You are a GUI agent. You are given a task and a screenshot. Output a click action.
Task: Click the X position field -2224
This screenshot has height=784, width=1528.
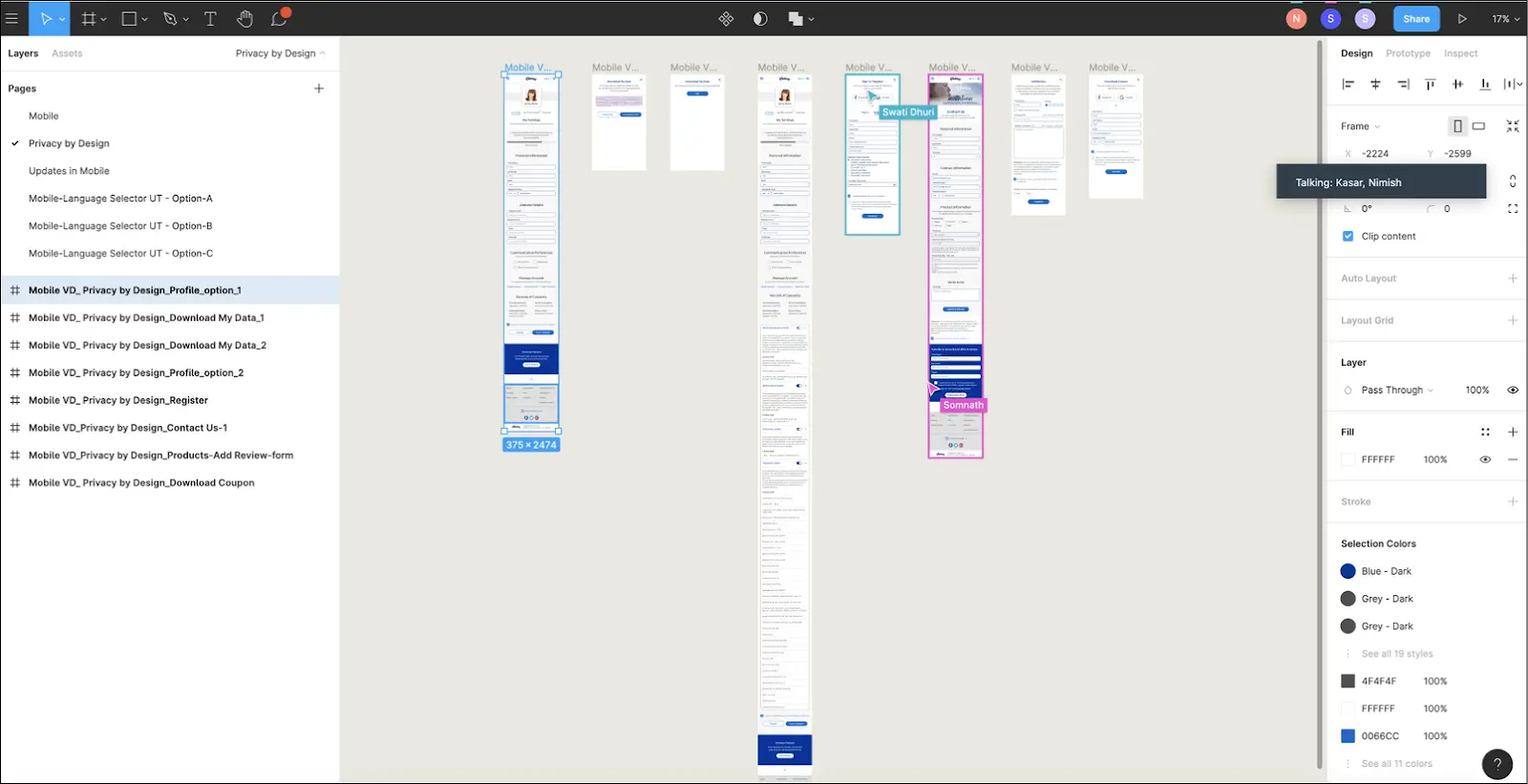(1375, 154)
